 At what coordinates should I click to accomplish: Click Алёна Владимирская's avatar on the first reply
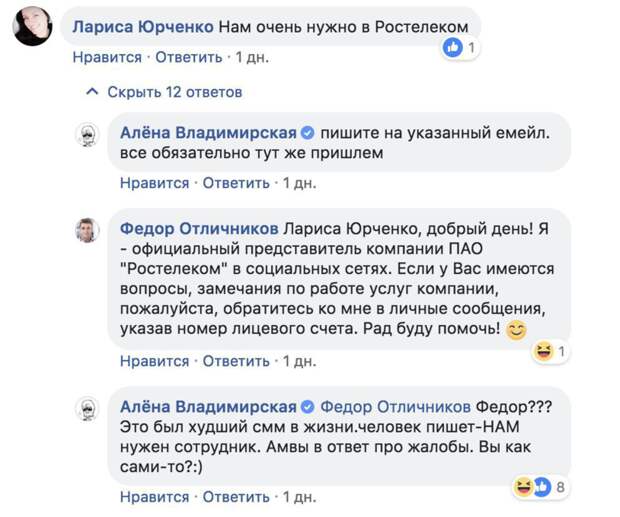pos(88,136)
